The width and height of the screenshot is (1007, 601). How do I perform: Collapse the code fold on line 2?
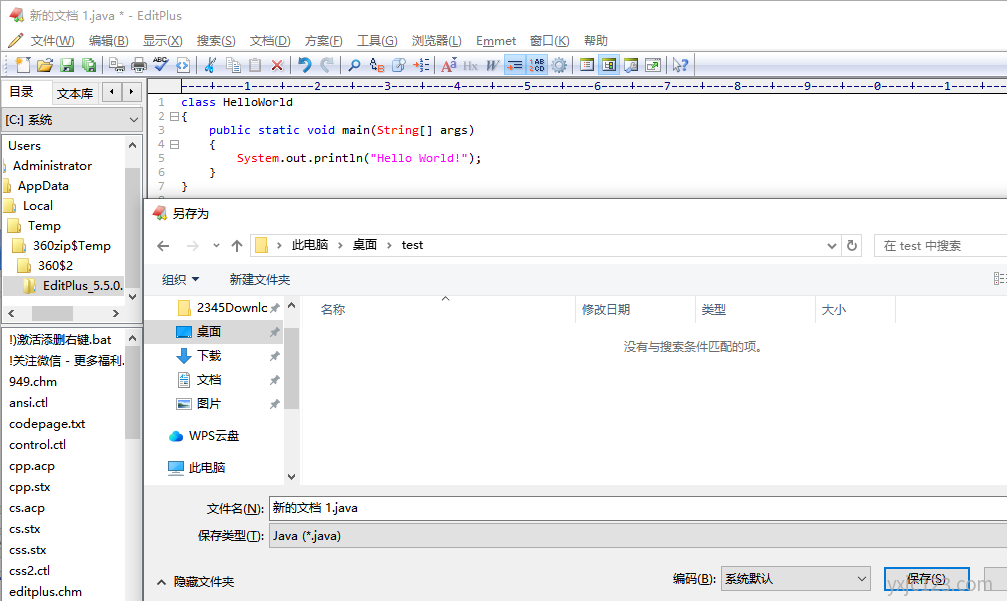[x=175, y=116]
